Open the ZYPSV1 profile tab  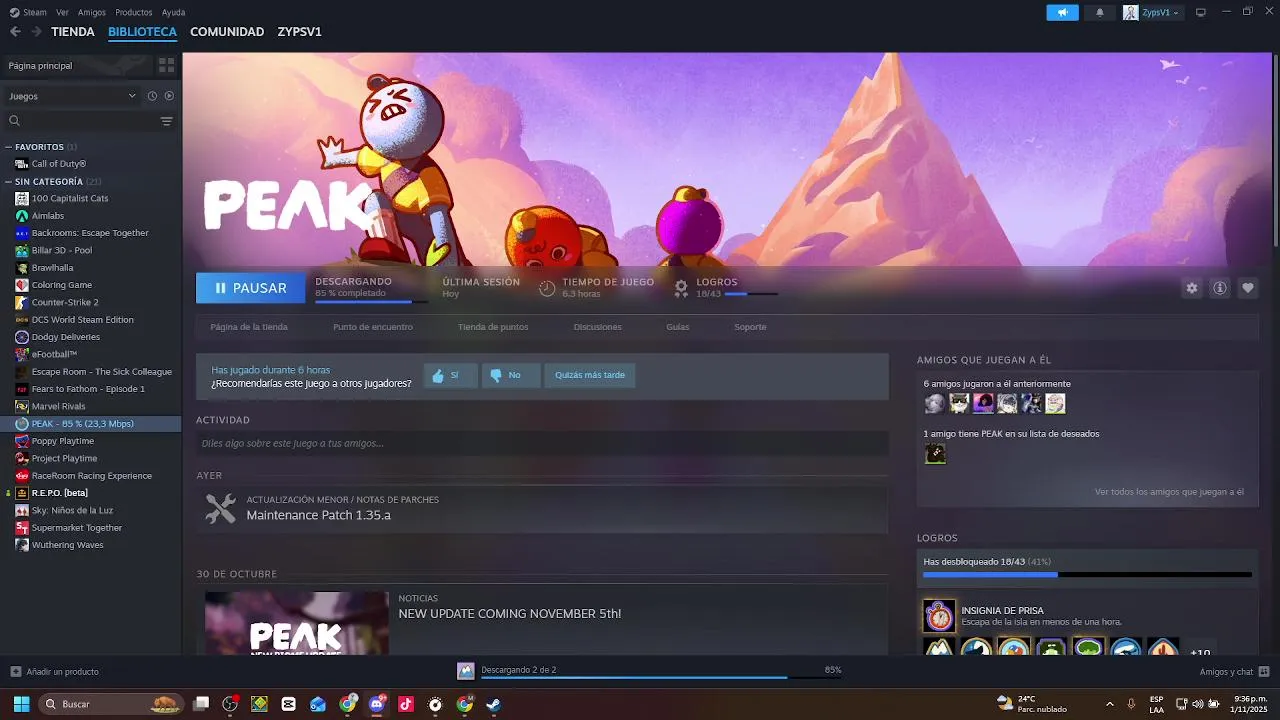click(300, 32)
